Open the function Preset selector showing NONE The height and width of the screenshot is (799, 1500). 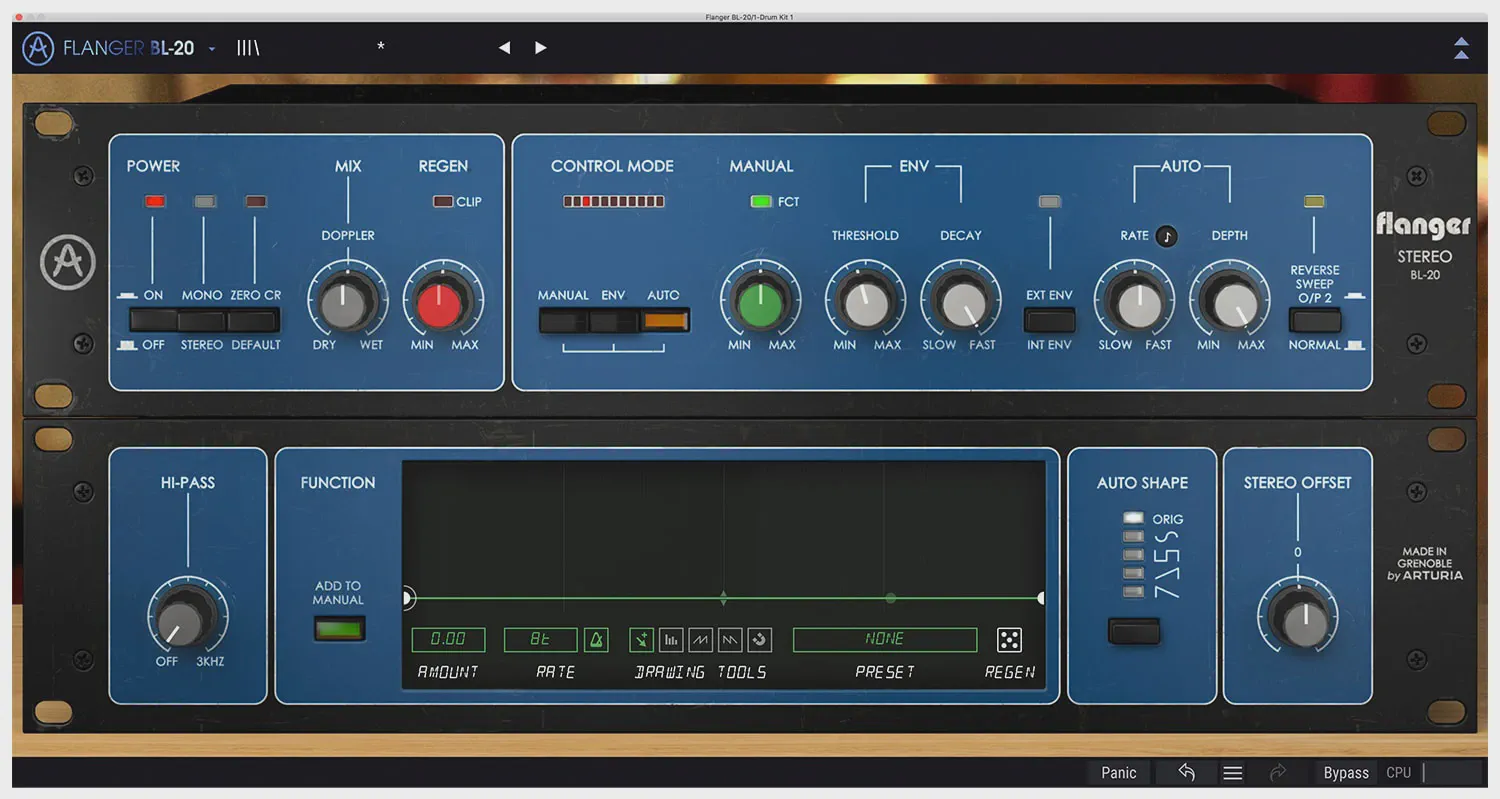884,640
